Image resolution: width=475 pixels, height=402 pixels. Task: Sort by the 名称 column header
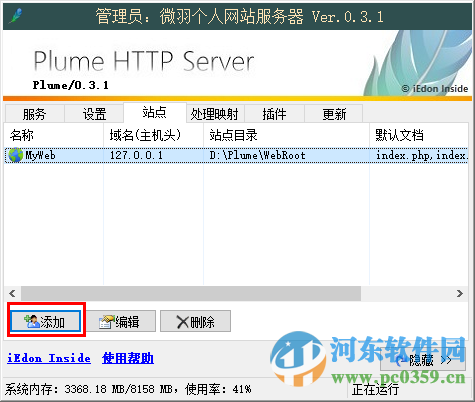[53, 135]
